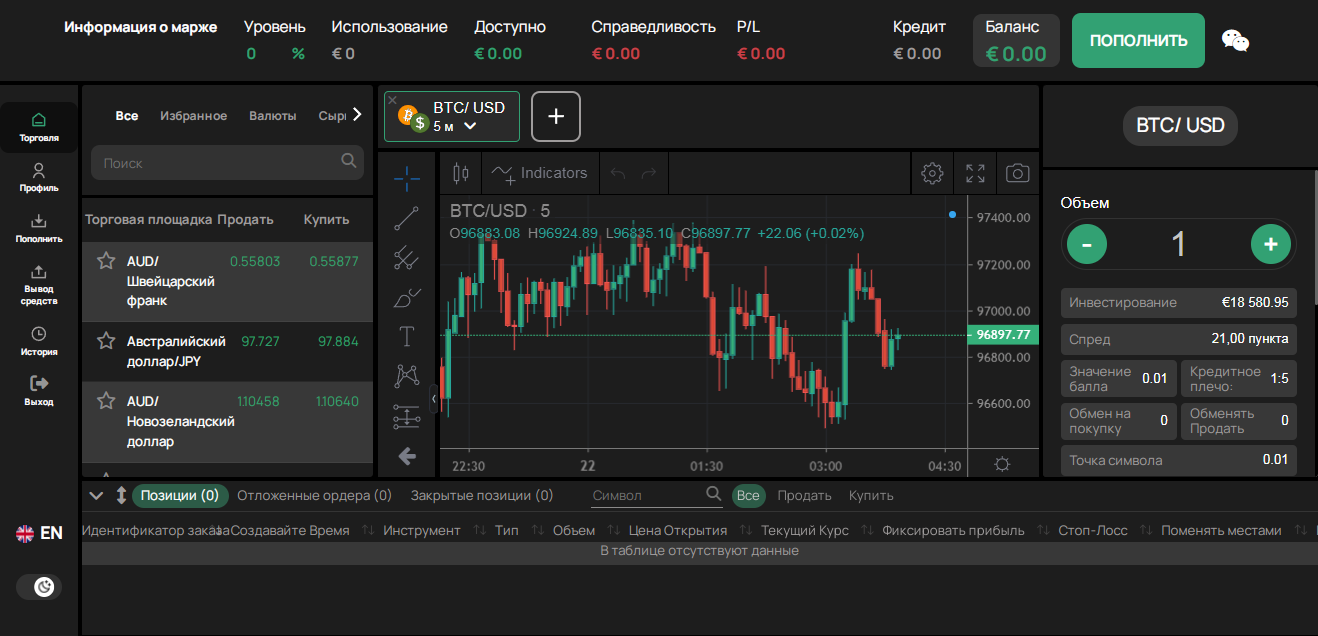Open the candlestick chart style selector

tap(460, 173)
